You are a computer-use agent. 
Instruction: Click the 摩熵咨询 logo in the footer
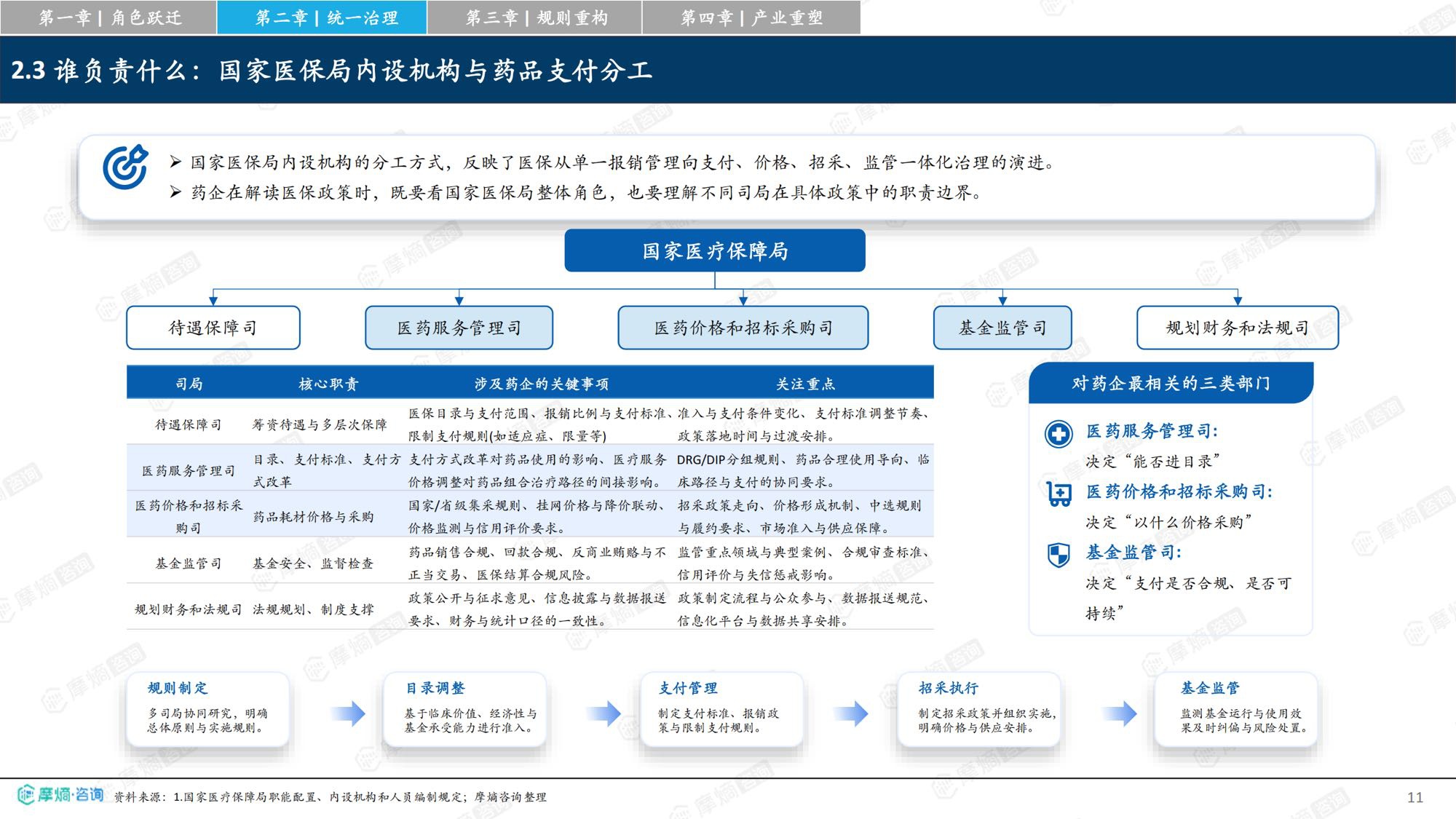pos(61,794)
